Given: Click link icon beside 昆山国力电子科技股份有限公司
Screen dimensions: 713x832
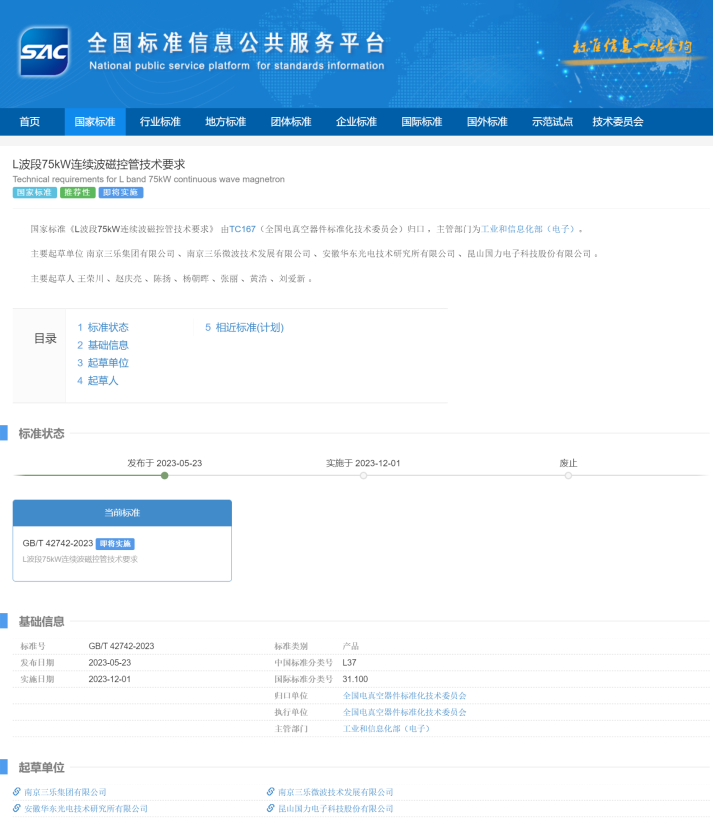Looking at the screenshot, I should tap(270, 808).
